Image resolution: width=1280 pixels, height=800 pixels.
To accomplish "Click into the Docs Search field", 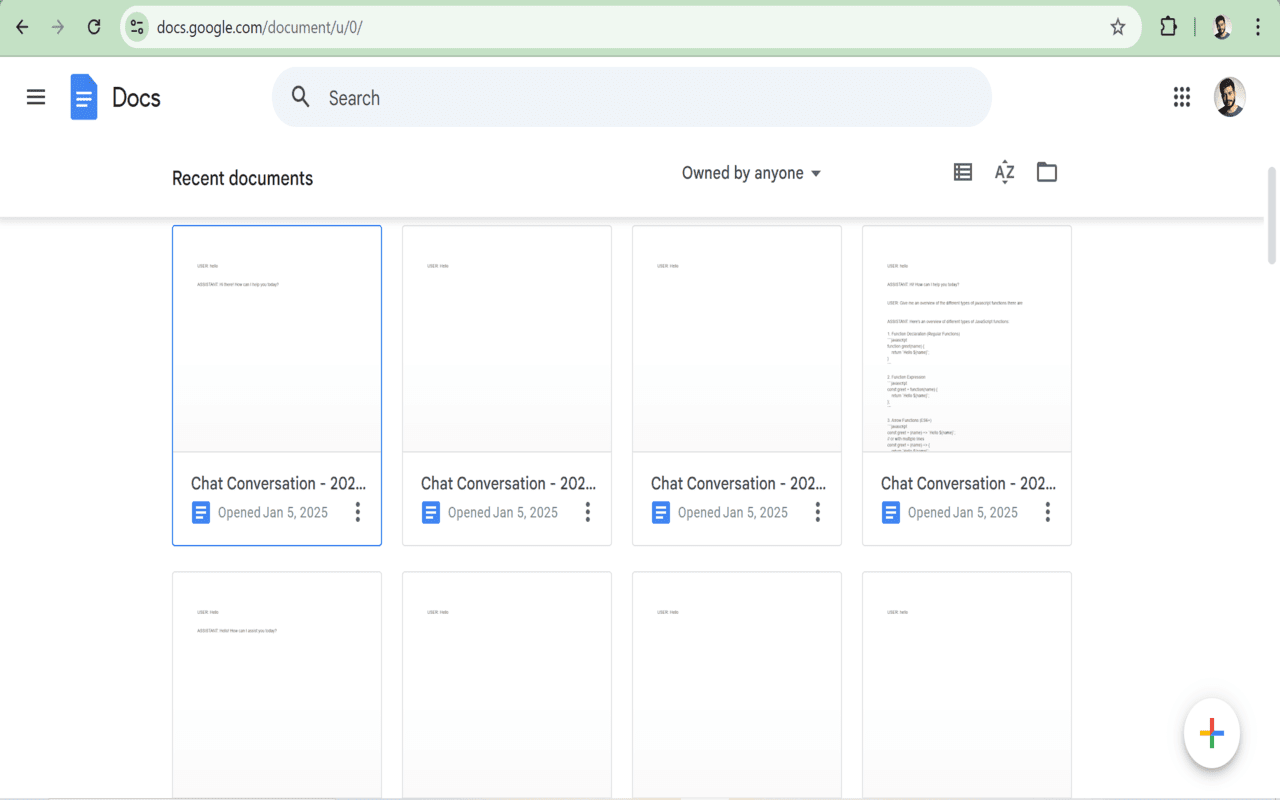I will 632,97.
